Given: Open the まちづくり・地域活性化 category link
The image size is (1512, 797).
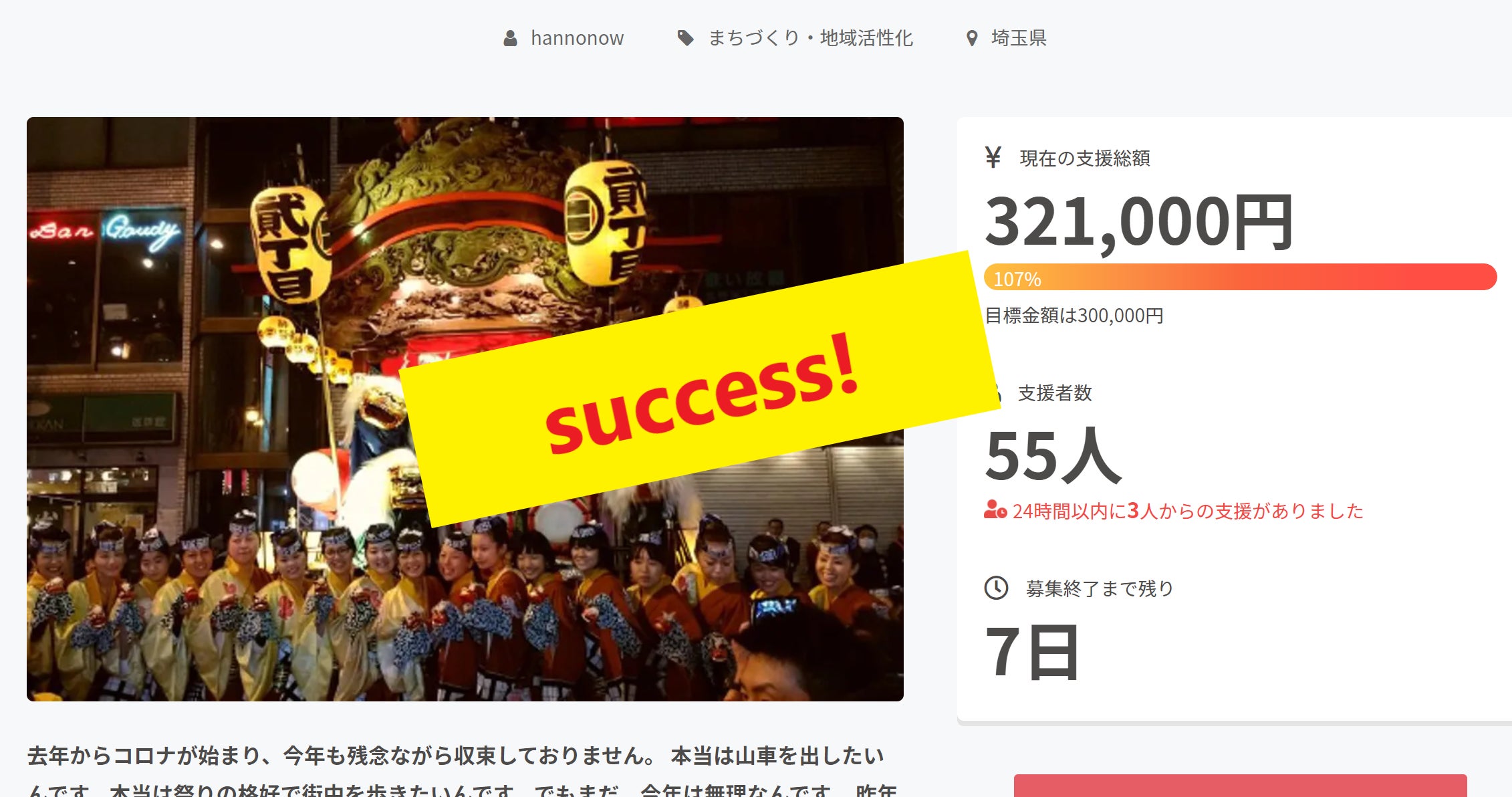Looking at the screenshot, I should coord(810,38).
